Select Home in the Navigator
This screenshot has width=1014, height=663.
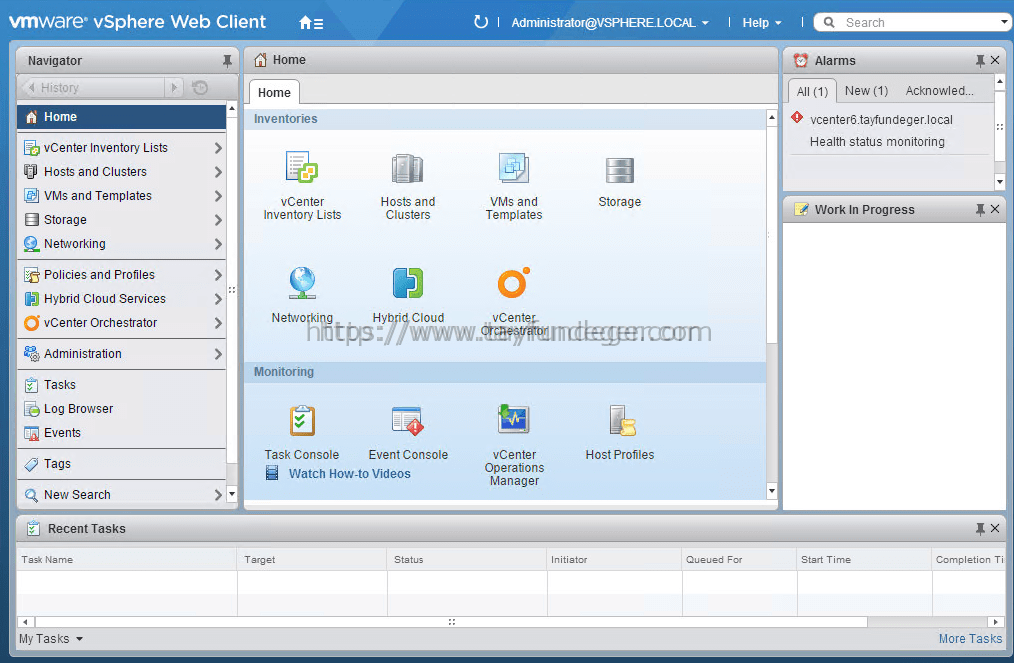tap(122, 117)
